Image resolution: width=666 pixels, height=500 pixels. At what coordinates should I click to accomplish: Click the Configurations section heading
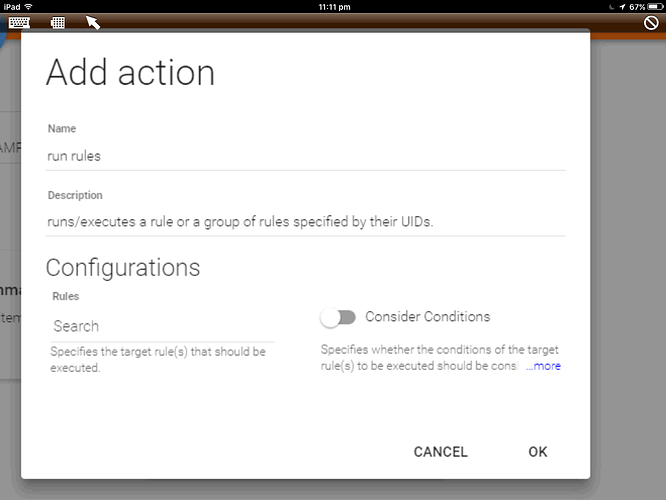123,268
